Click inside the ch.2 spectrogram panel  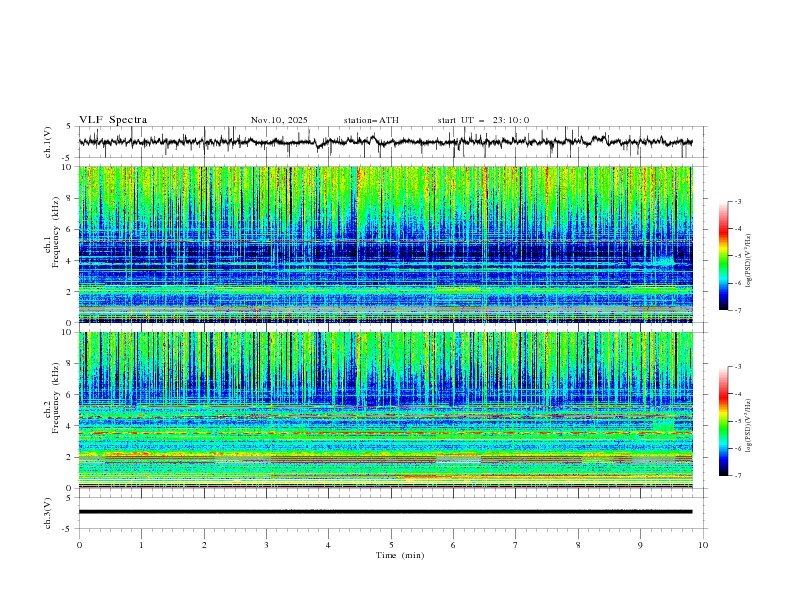pyautogui.click(x=386, y=410)
